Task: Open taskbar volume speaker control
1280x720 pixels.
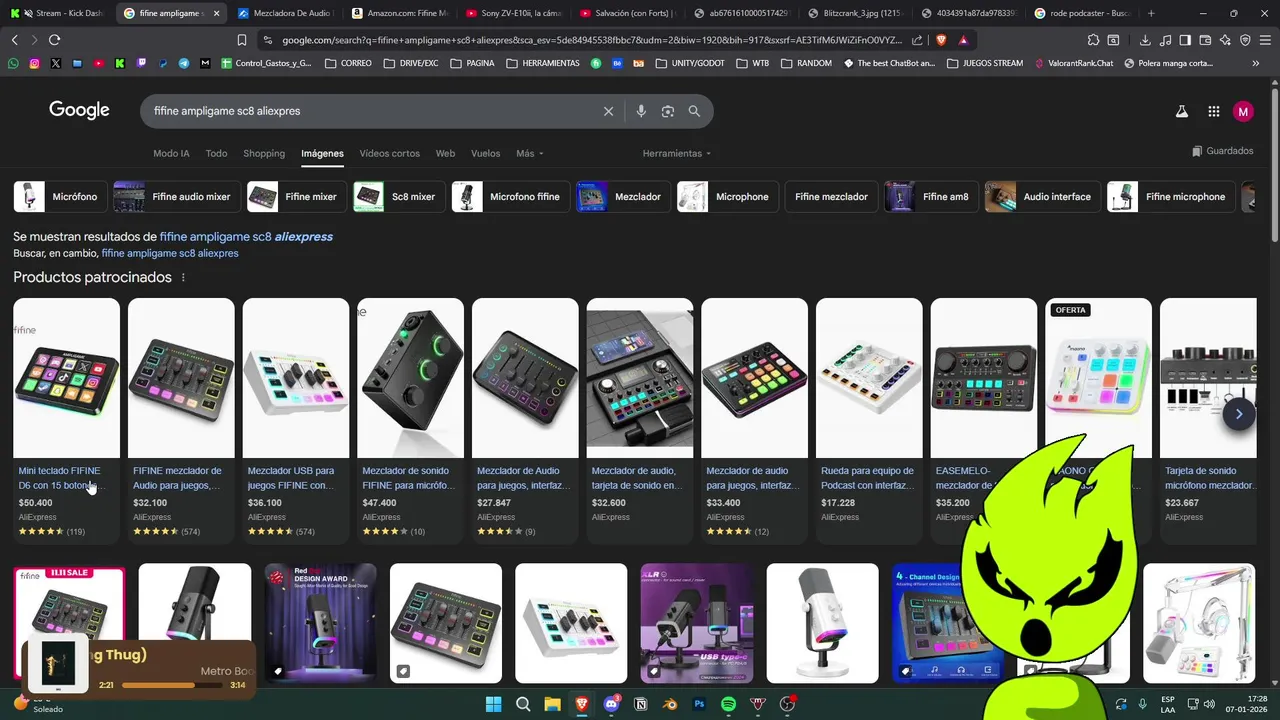Action: (x=1209, y=704)
